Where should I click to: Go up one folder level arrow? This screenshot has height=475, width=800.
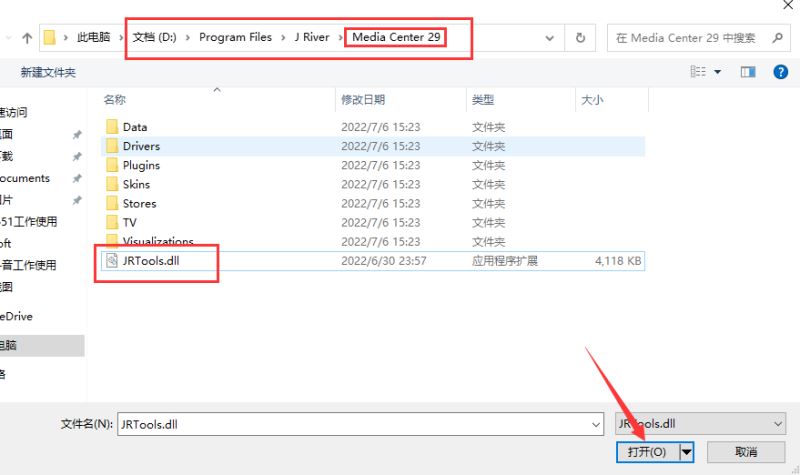click(27, 38)
